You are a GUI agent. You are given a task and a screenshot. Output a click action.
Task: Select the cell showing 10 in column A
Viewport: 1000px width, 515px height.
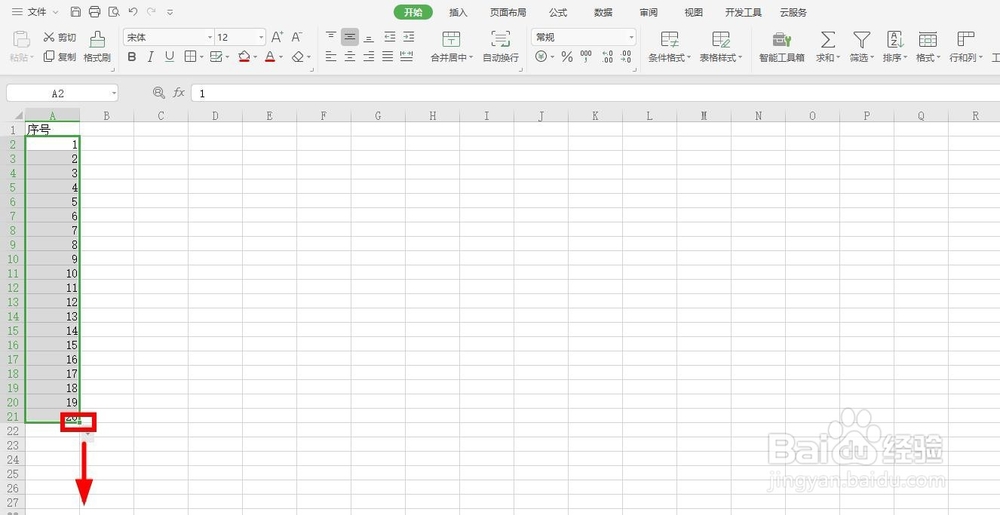[52, 273]
